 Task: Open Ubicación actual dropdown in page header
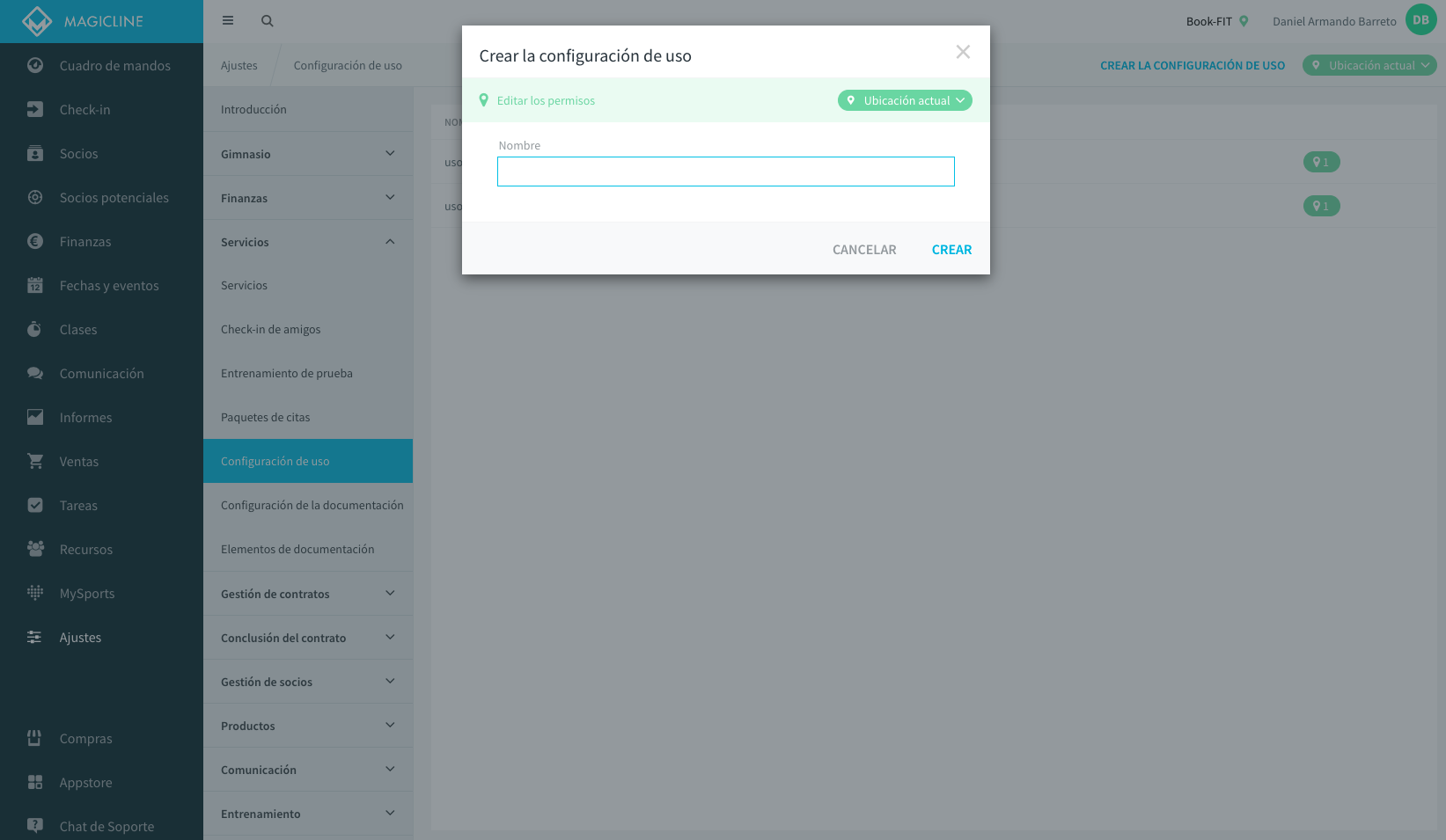(x=1369, y=65)
